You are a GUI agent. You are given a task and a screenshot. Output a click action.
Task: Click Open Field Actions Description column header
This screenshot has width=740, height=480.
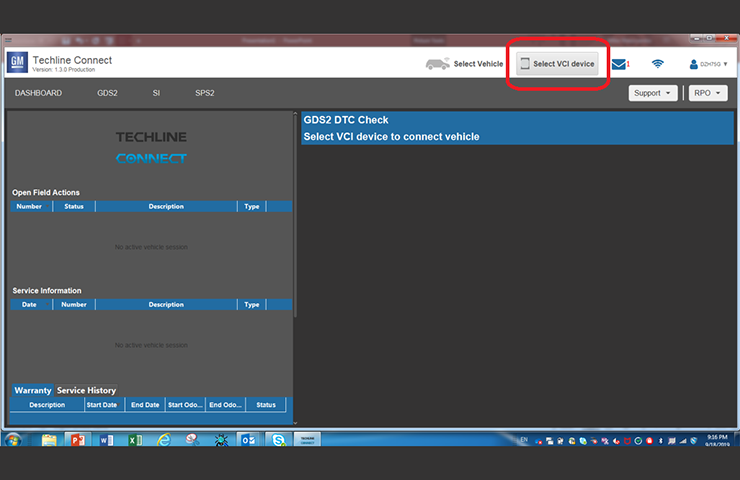[x=166, y=206]
